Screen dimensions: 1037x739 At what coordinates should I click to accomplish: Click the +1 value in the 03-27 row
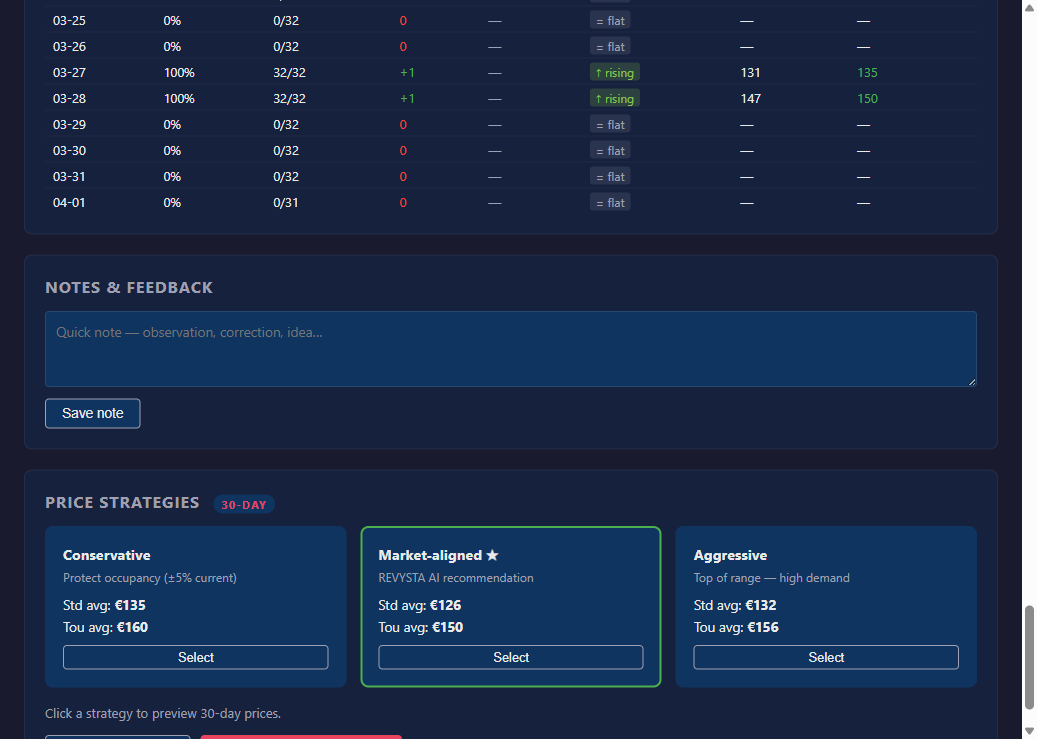point(407,73)
